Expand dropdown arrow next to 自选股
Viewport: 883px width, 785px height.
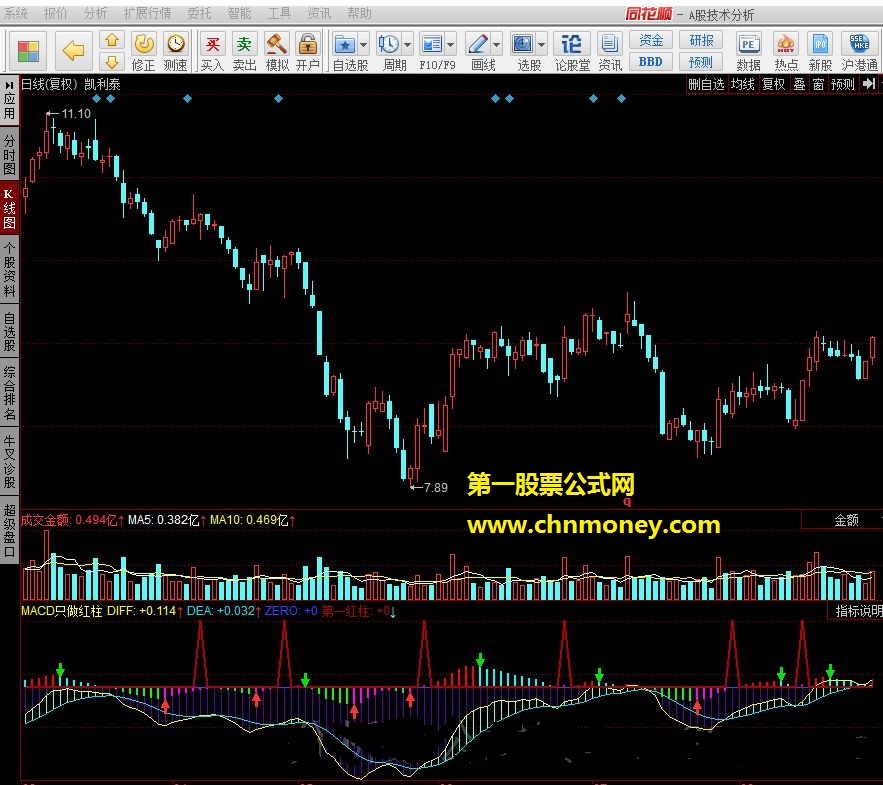(x=363, y=44)
